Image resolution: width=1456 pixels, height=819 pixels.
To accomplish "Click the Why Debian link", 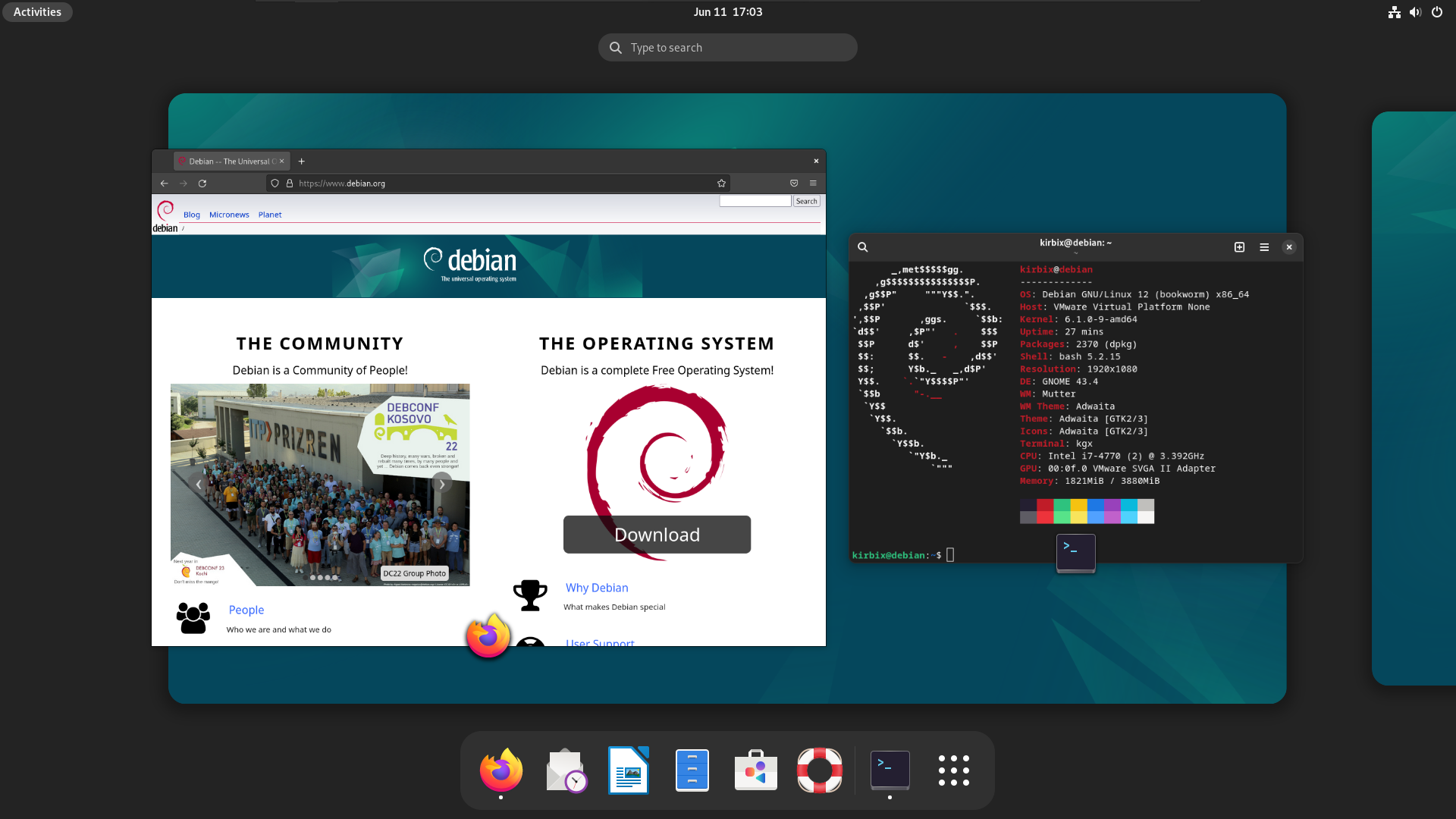I will coord(596,587).
